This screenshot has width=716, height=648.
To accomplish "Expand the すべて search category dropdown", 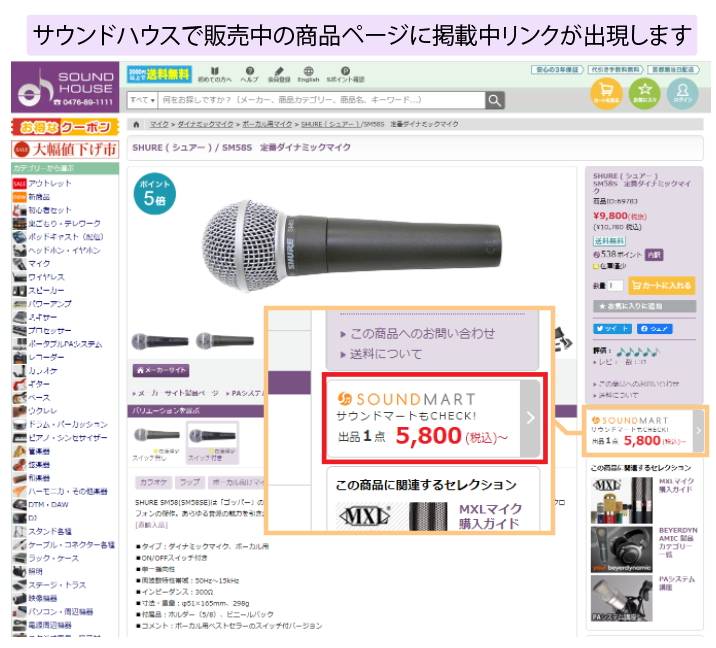I will point(142,100).
